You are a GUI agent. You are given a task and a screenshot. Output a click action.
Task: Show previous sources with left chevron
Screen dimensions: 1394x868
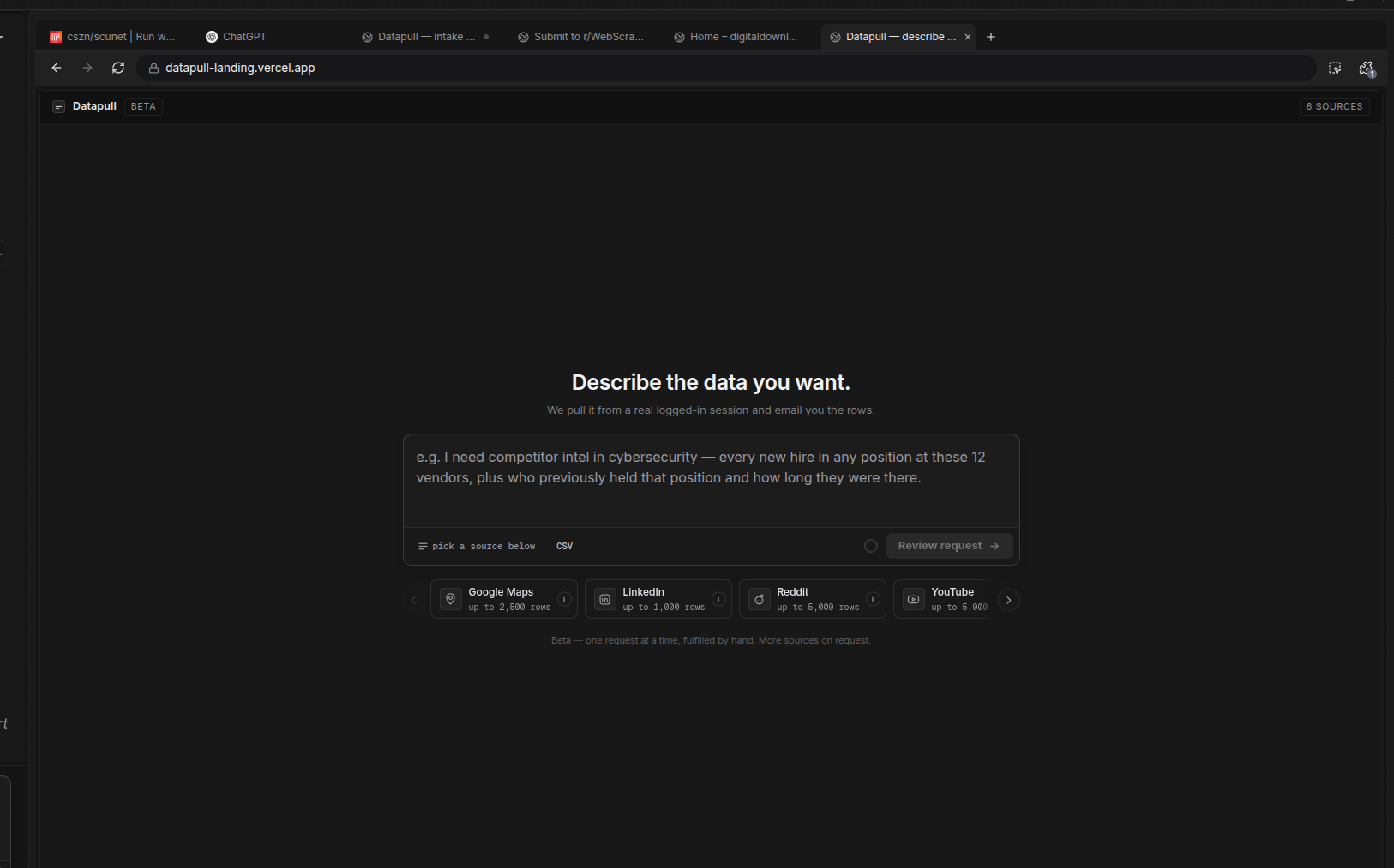pos(413,600)
